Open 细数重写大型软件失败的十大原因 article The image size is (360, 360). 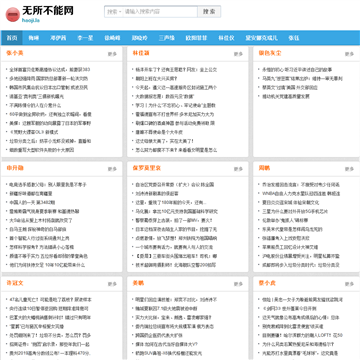click(42, 150)
